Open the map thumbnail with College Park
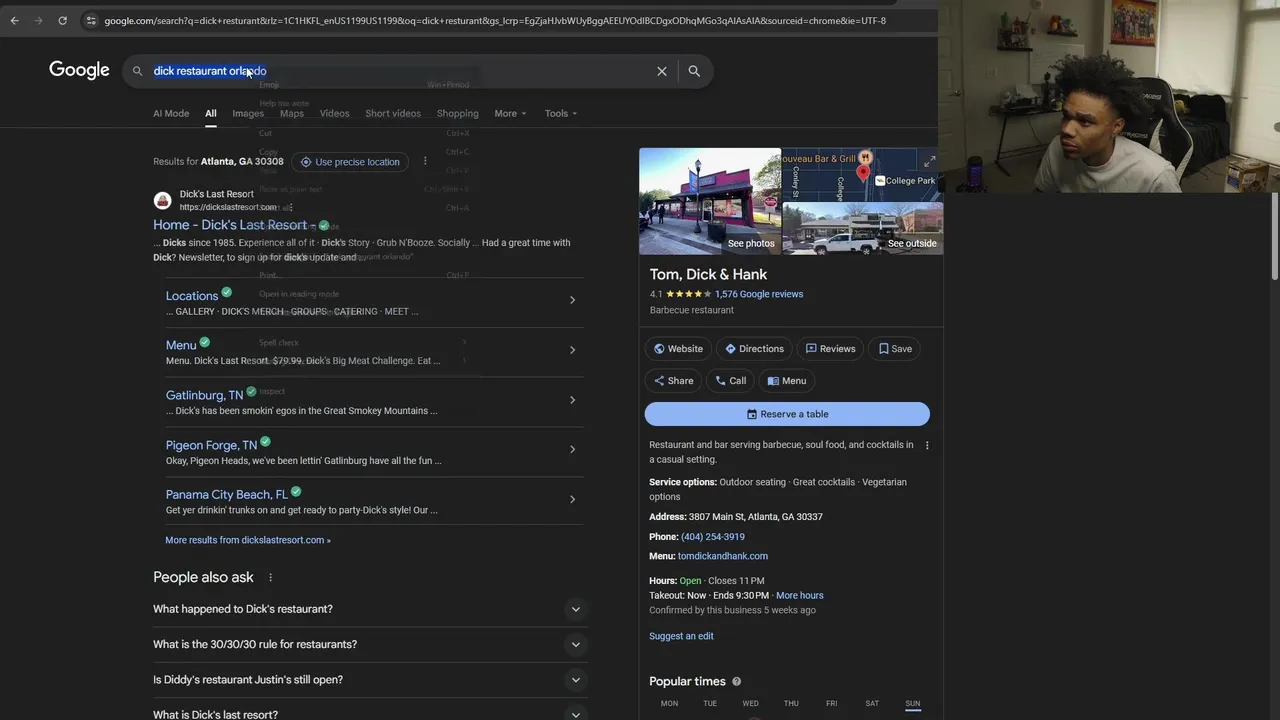1280x720 pixels. point(863,174)
